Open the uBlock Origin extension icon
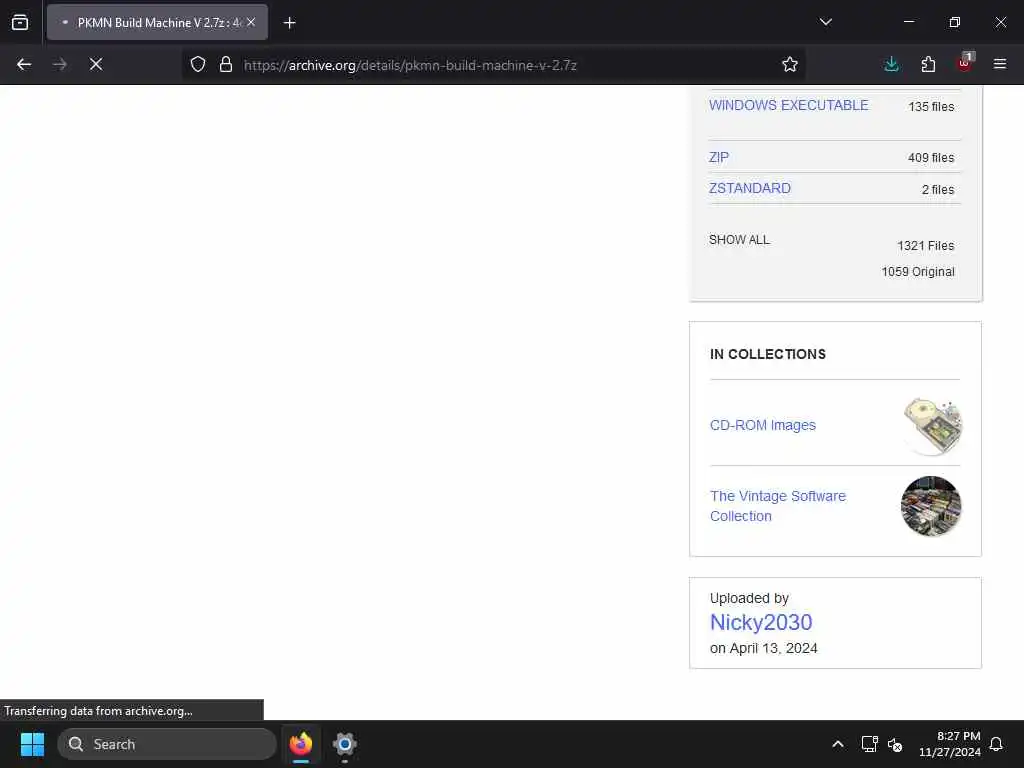The height and width of the screenshot is (768, 1024). [x=965, y=63]
